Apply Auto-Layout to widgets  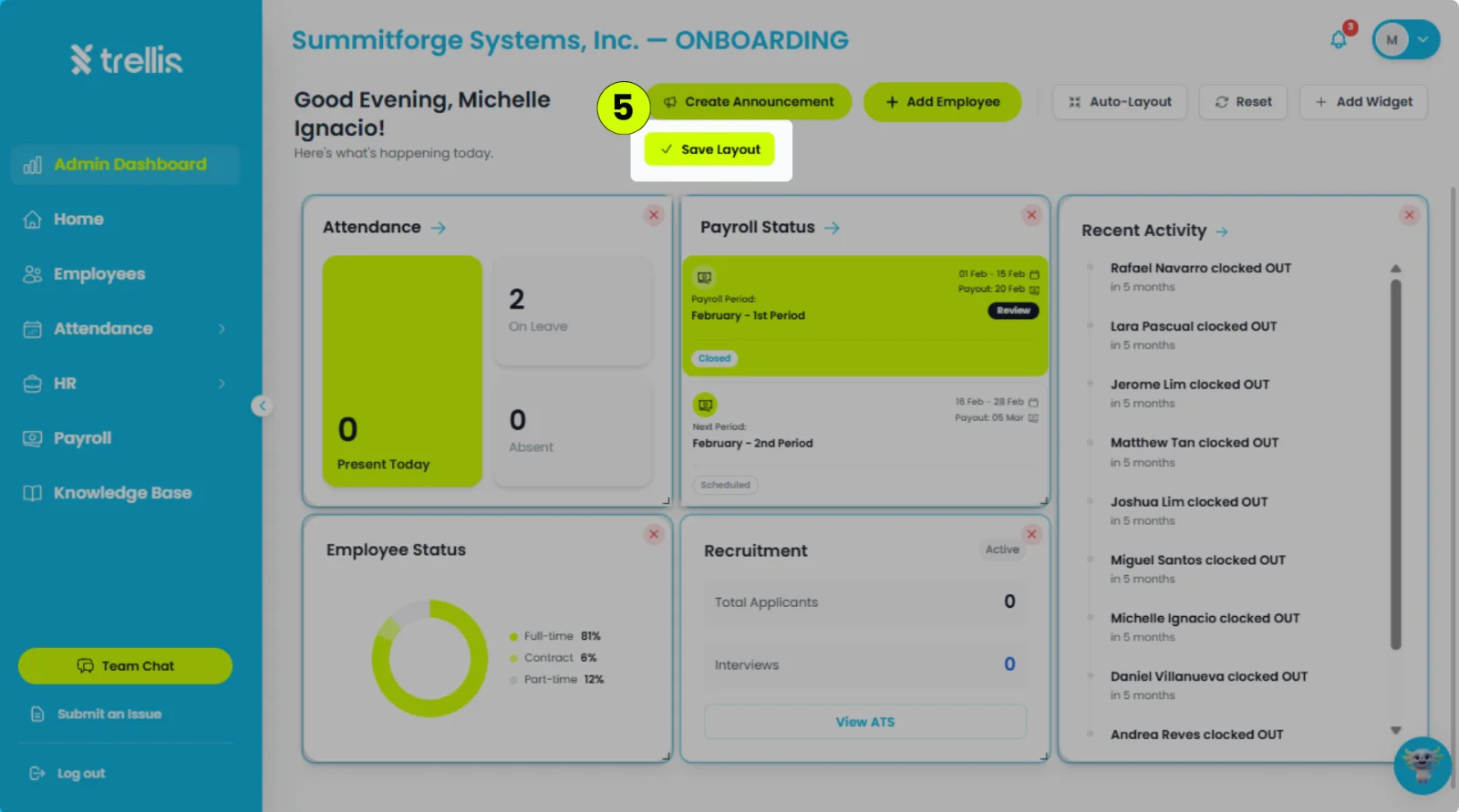(x=1120, y=102)
